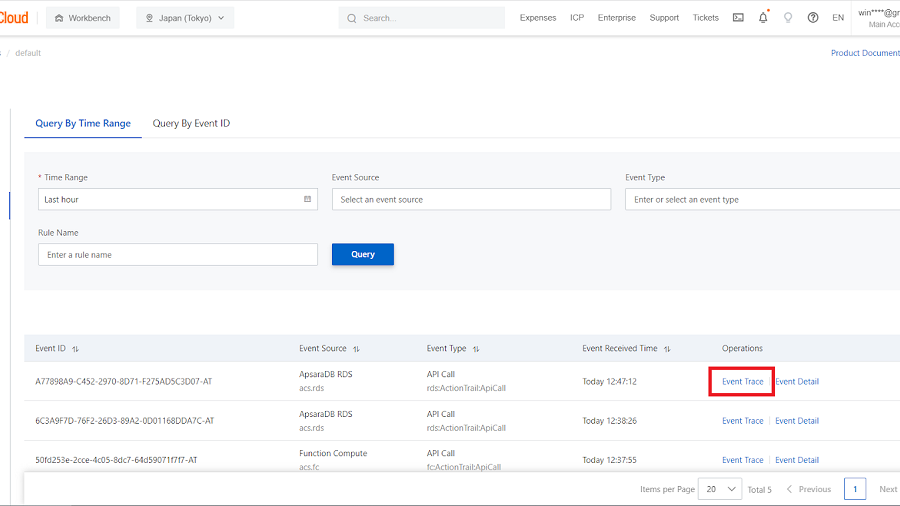
Task: Open the Expenses menu
Action: click(538, 18)
